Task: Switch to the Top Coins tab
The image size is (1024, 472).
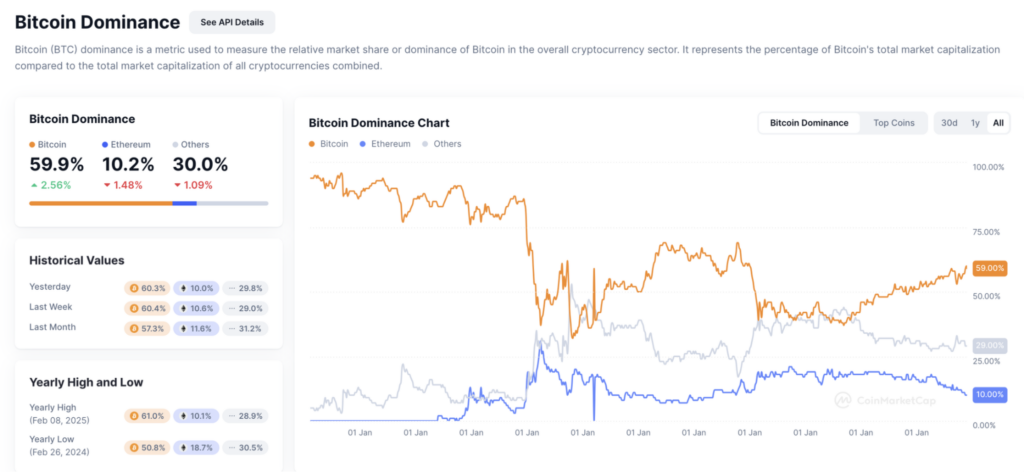Action: tap(894, 123)
